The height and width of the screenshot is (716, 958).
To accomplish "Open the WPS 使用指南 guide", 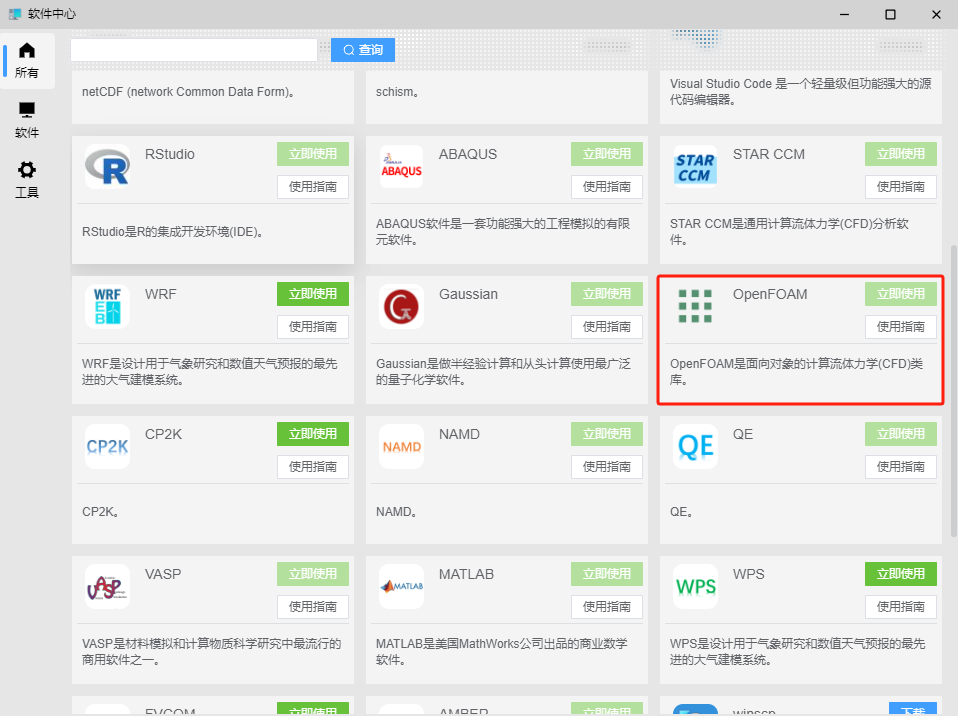I will (901, 607).
